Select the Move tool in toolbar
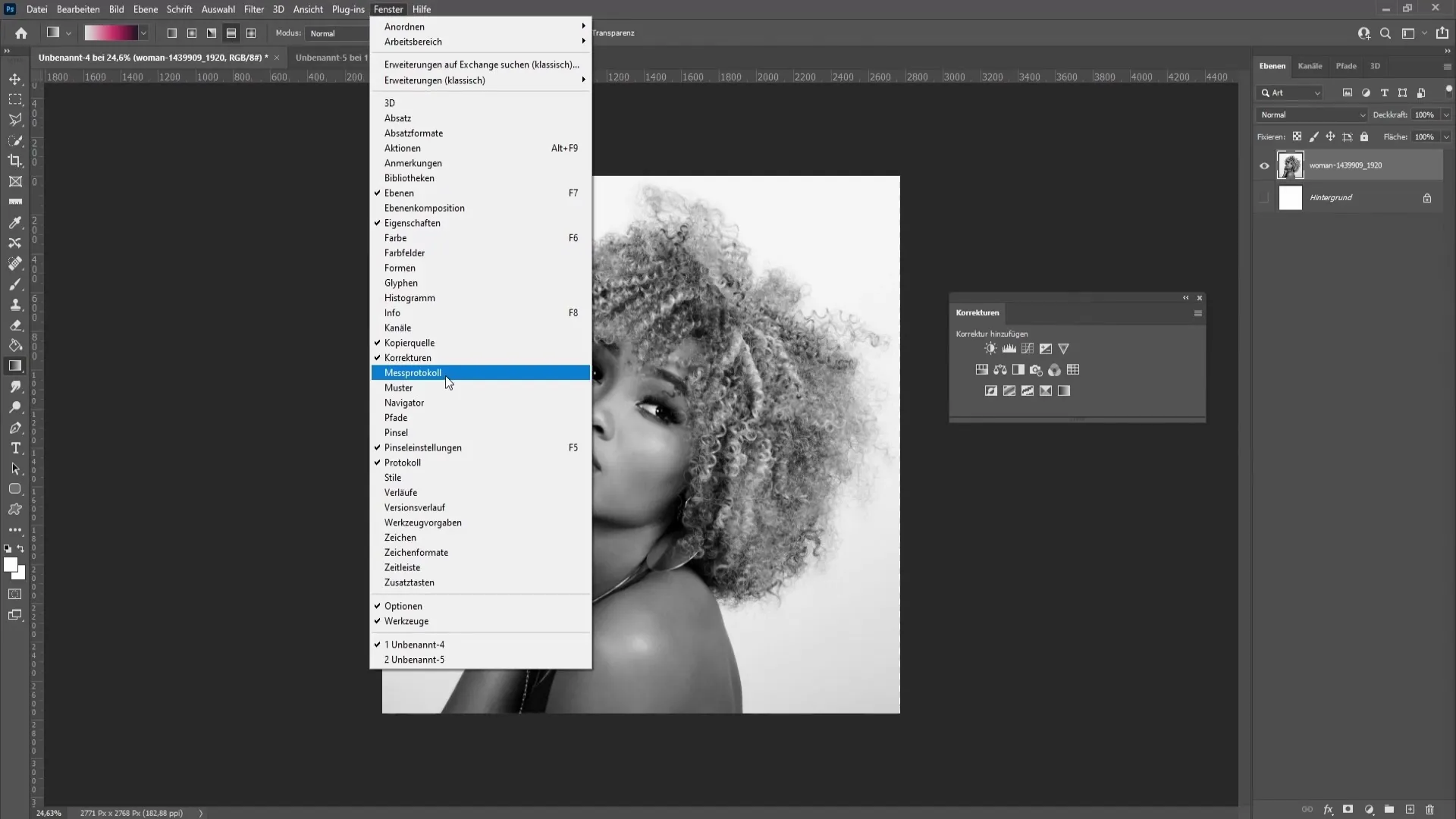Image resolution: width=1456 pixels, height=819 pixels. [x=15, y=79]
